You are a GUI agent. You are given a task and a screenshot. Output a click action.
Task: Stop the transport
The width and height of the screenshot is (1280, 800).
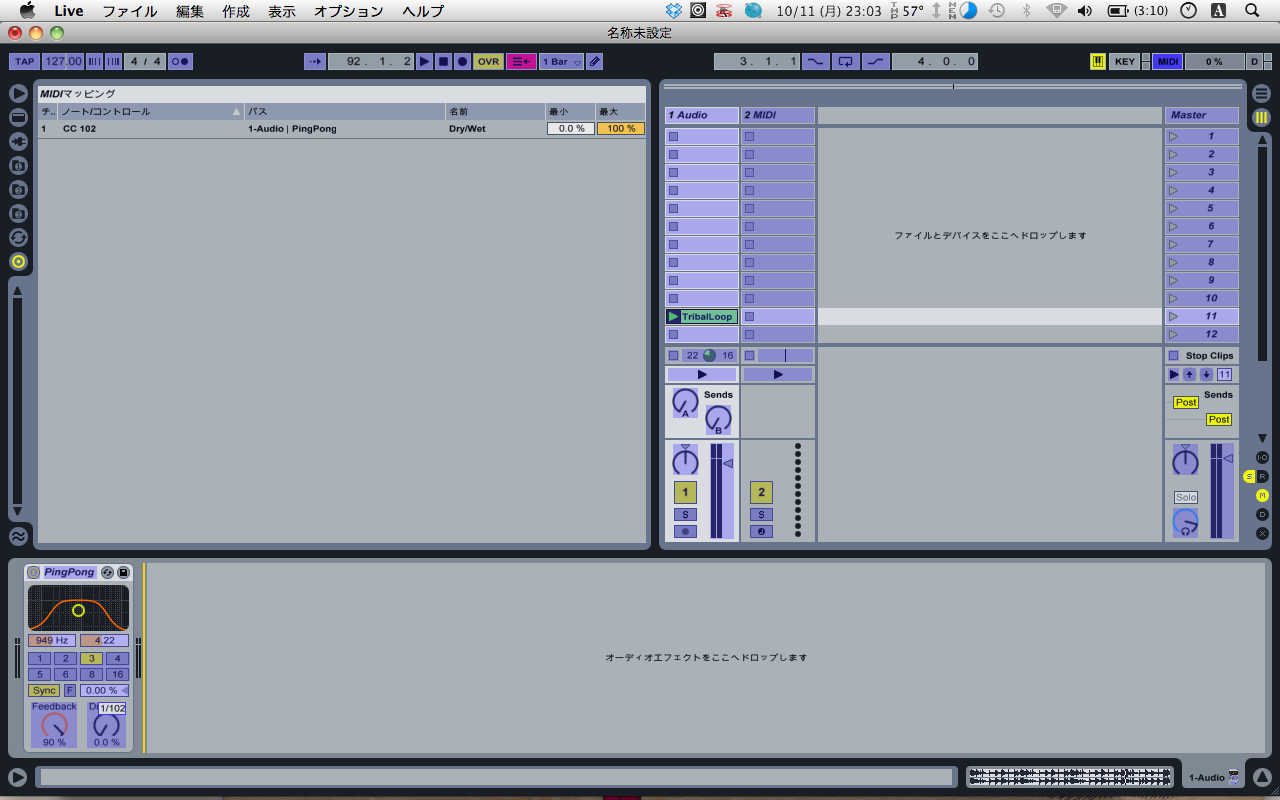(x=443, y=62)
